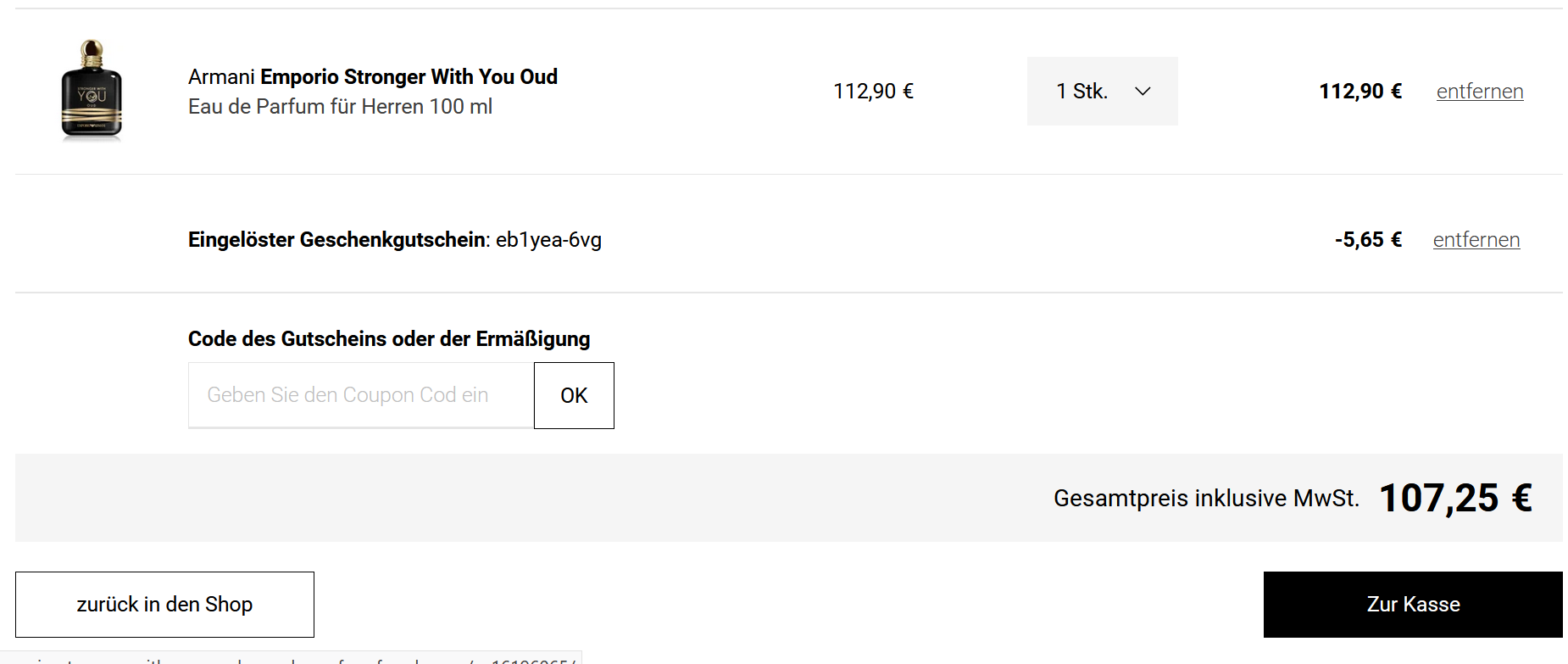Click the 'Code des Gutscheins oder der Ermäßigung' heading
This screenshot has height=664, width=1568.
pos(389,339)
